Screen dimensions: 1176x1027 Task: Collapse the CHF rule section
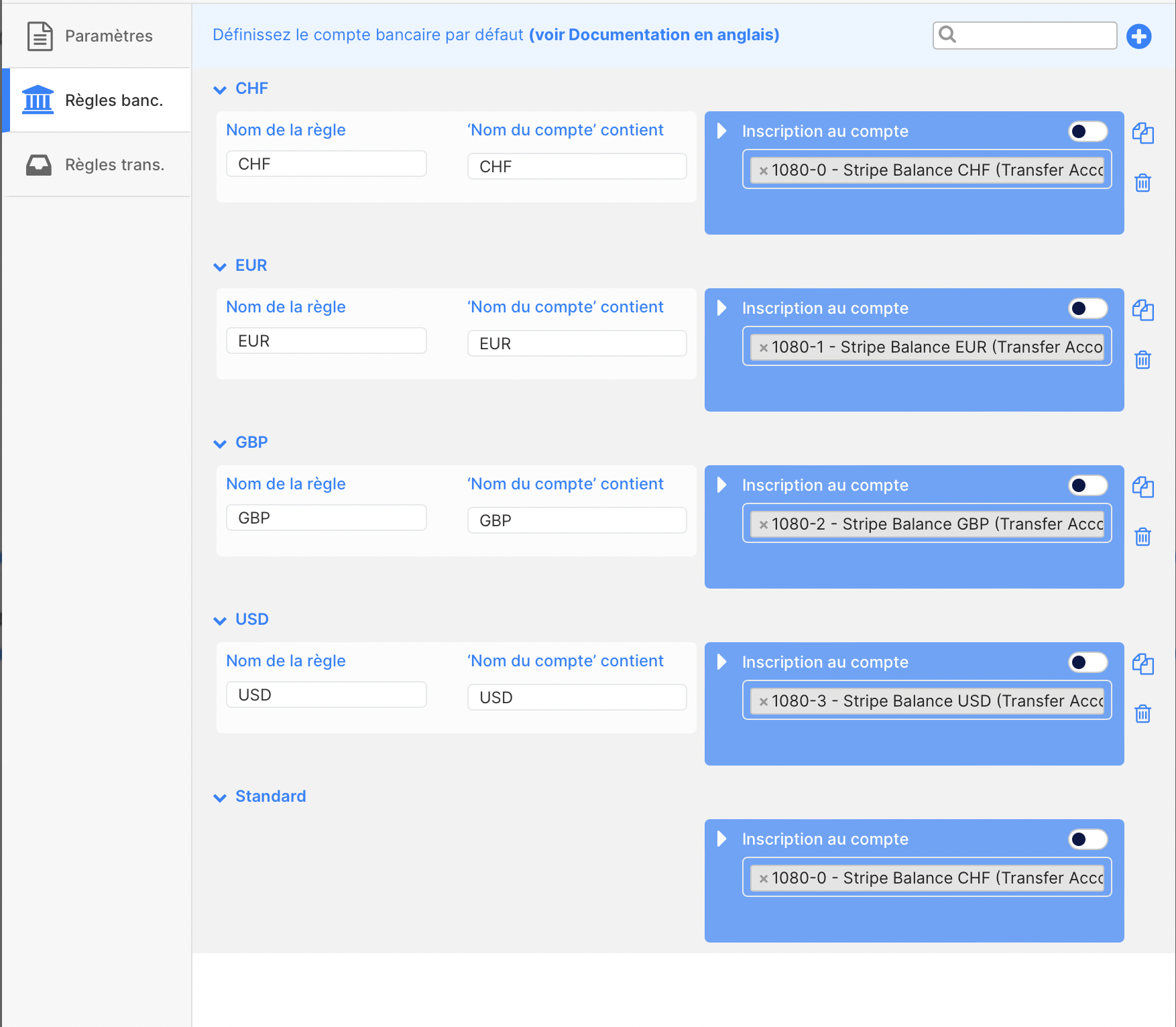(x=220, y=89)
